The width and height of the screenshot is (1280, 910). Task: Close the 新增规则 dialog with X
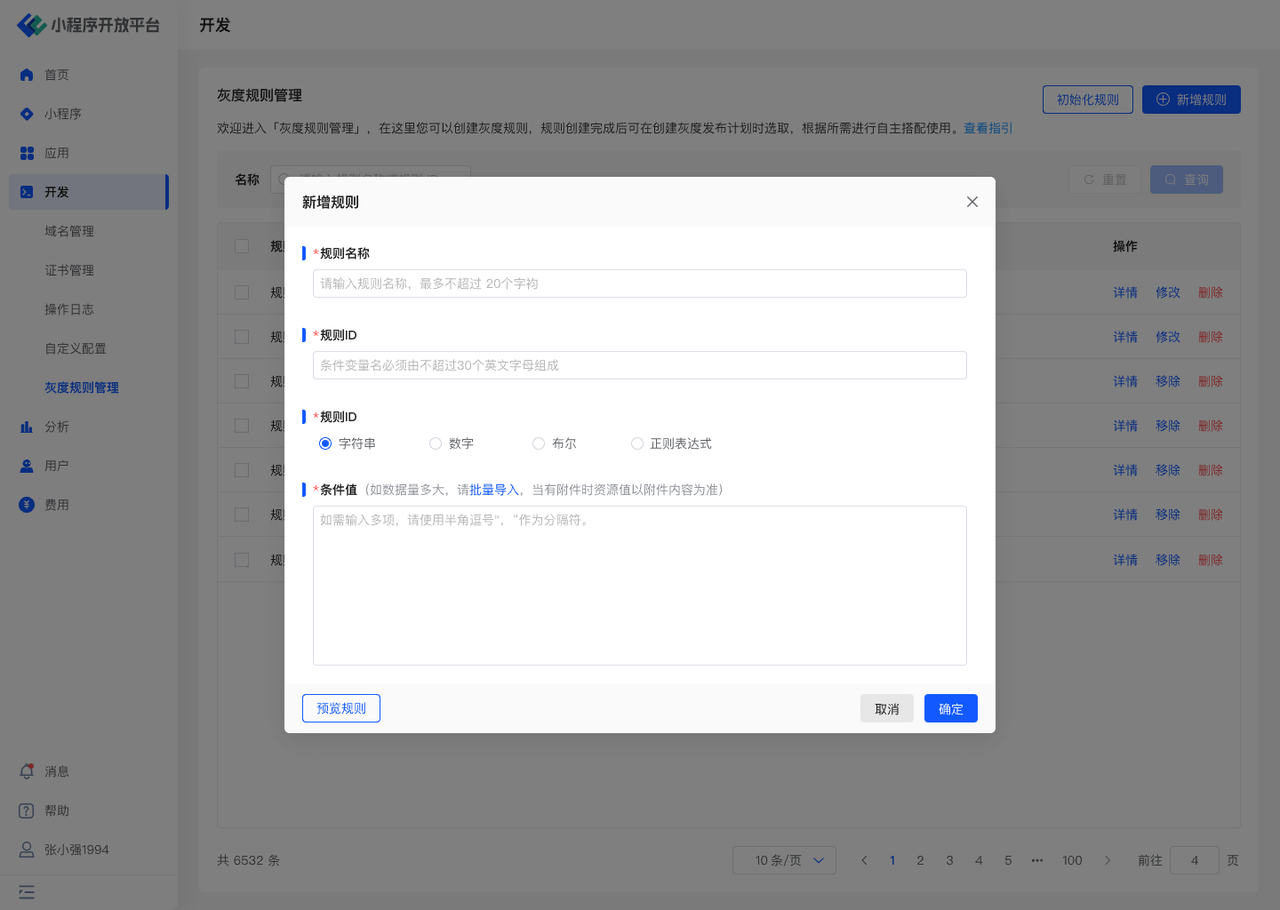(x=972, y=202)
